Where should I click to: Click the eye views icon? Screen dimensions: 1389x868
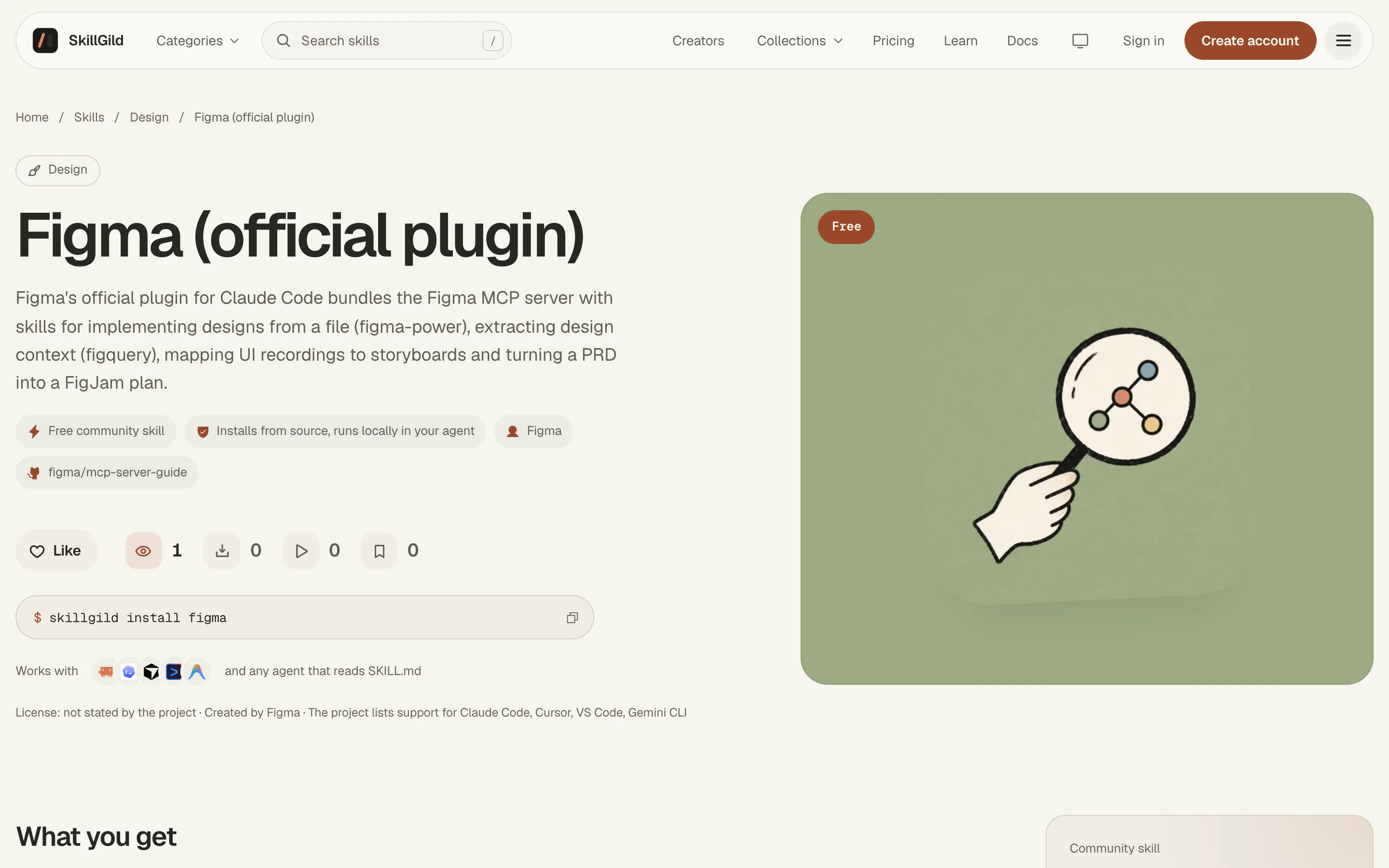coord(144,551)
